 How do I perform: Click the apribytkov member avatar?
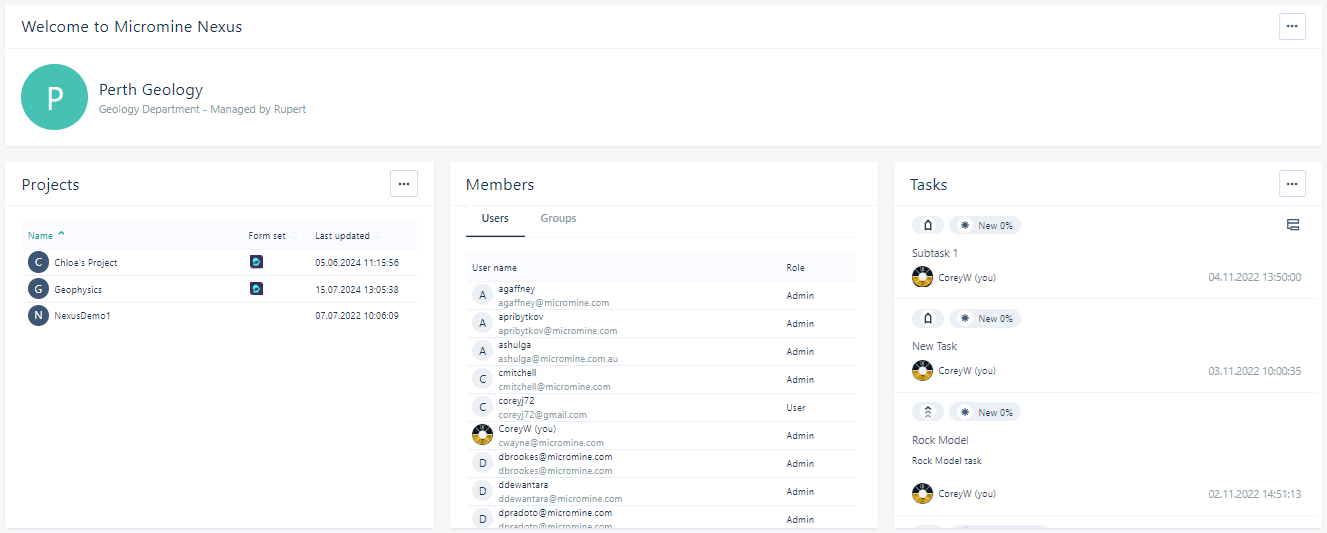point(483,323)
